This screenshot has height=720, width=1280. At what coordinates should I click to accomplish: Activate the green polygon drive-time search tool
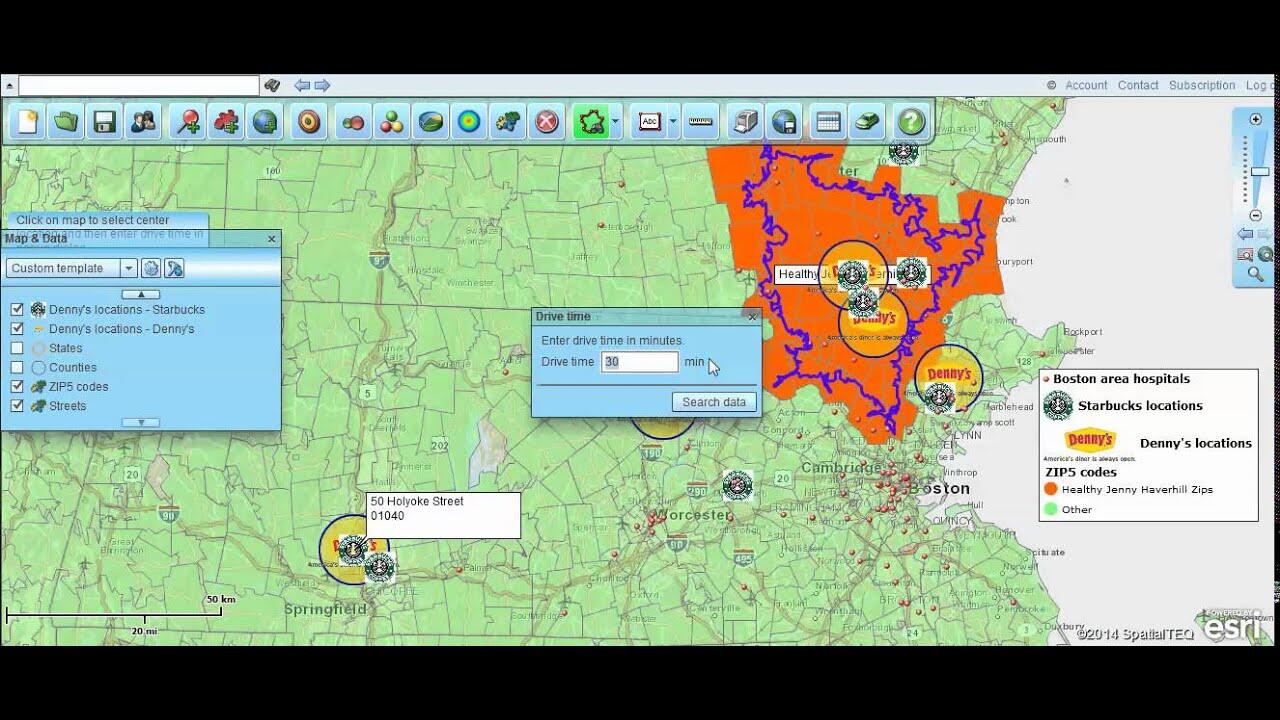coord(591,122)
